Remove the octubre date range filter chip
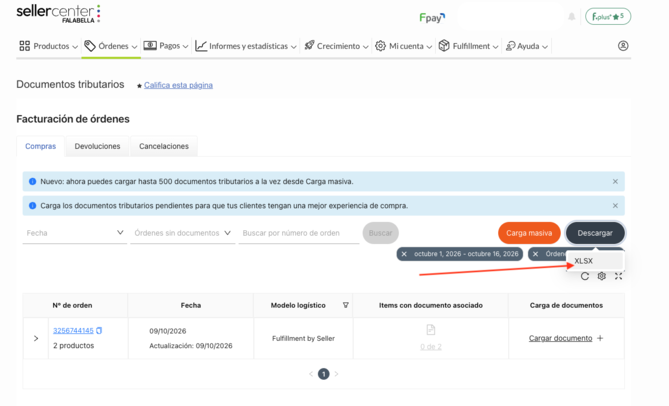The image size is (669, 406). [404, 254]
